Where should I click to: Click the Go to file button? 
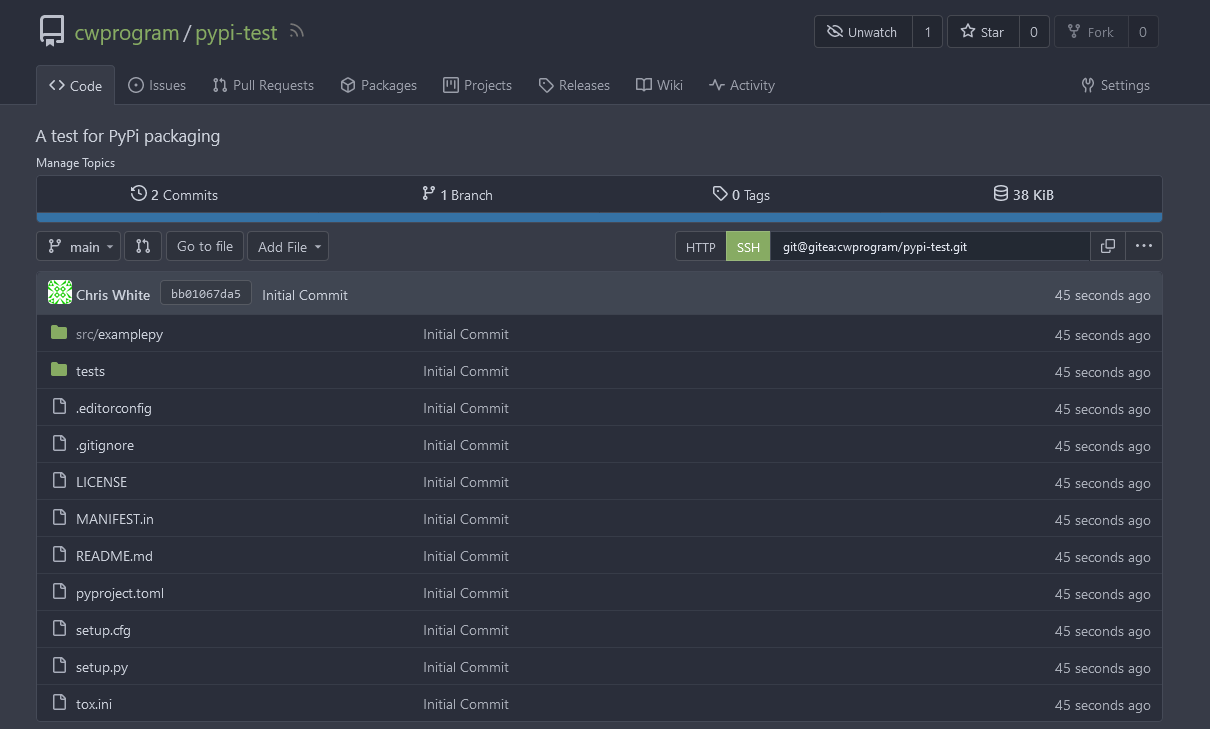(205, 246)
